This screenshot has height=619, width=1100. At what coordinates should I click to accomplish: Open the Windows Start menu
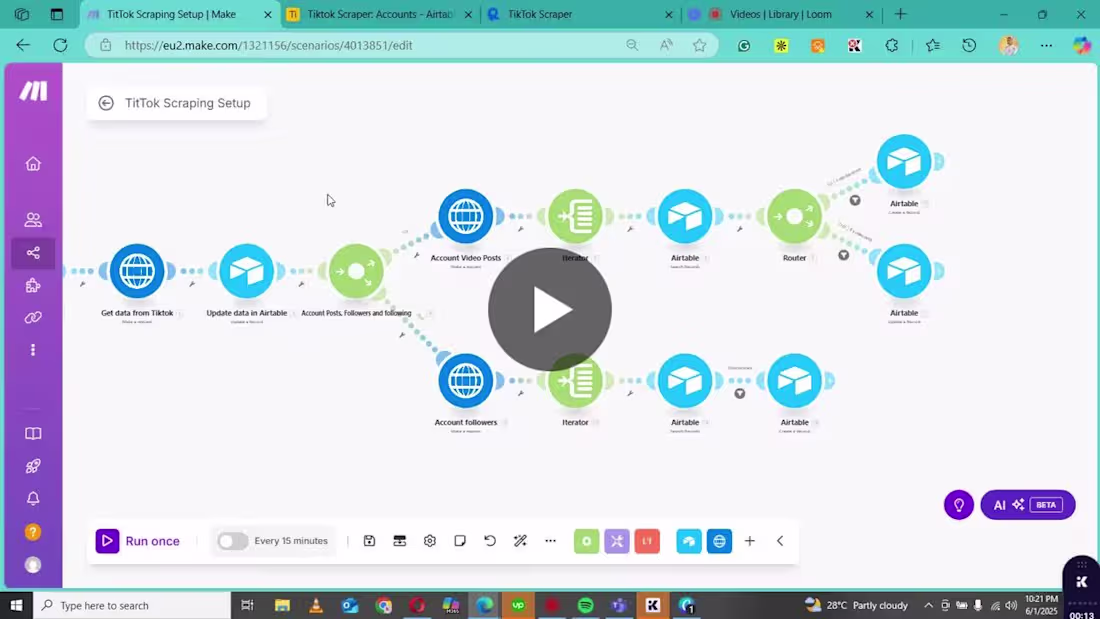(x=16, y=605)
